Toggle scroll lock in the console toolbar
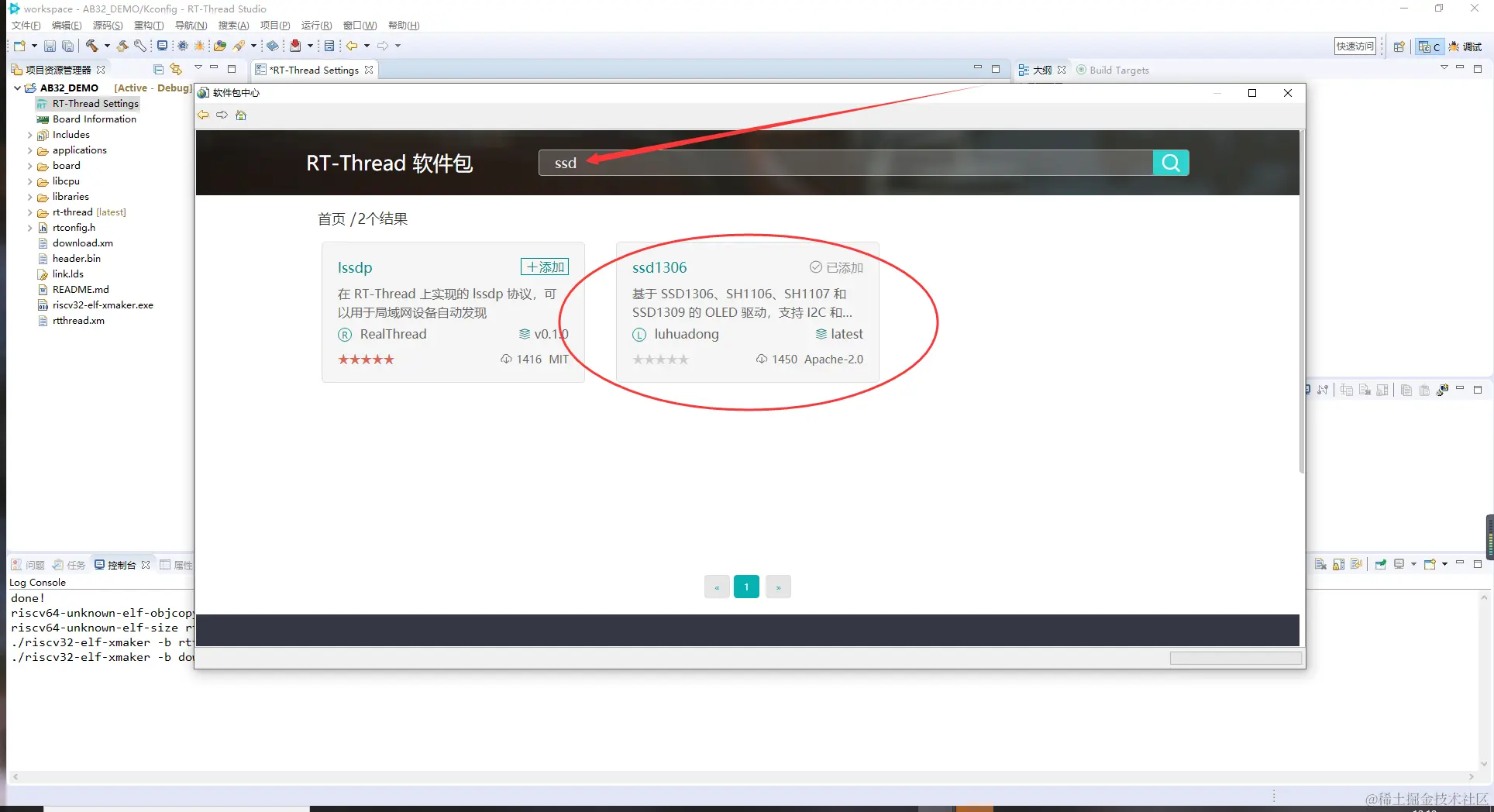The height and width of the screenshot is (812, 1494). [1338, 564]
